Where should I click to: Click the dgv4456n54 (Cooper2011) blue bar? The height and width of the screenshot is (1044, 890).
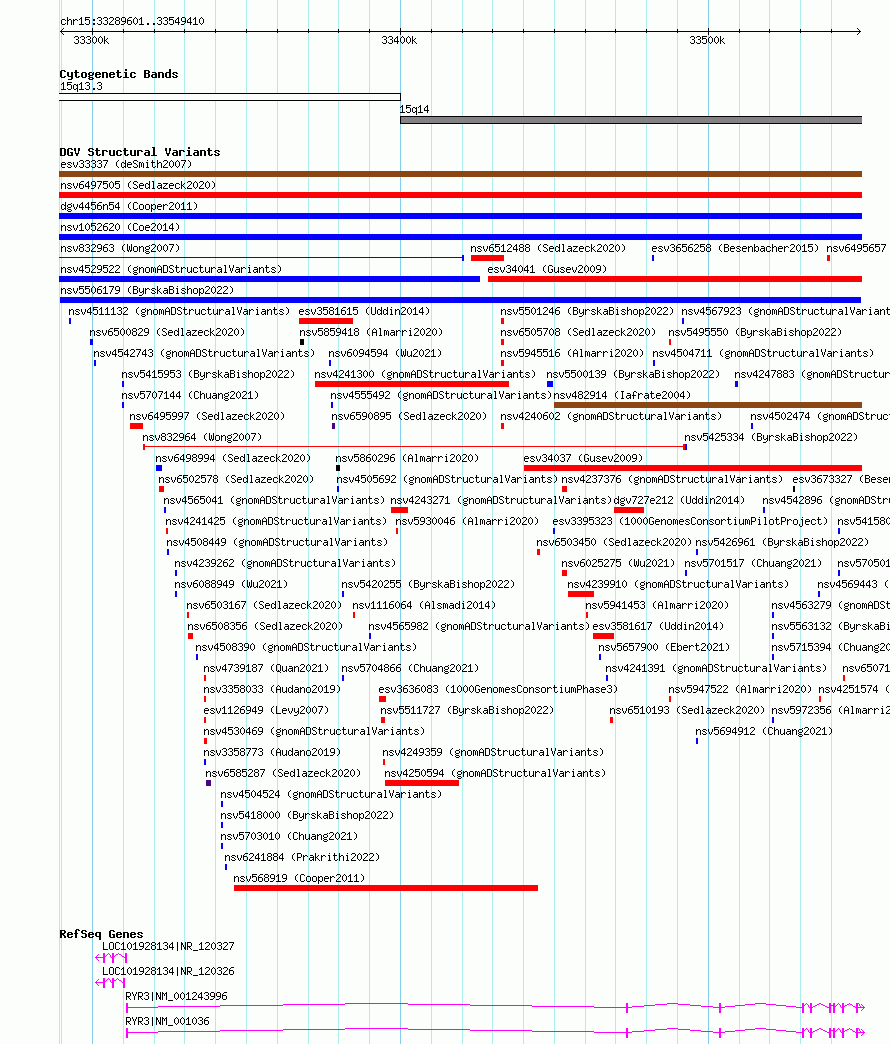[x=461, y=216]
